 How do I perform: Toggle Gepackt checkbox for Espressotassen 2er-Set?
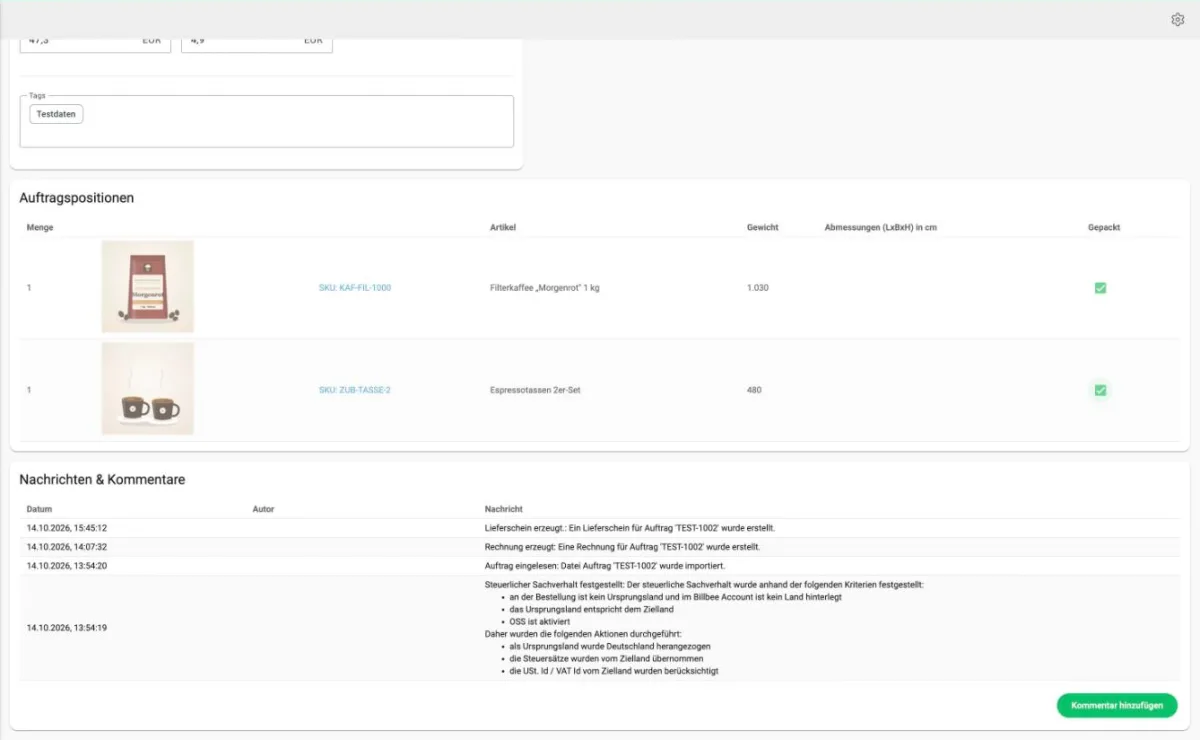(x=1100, y=390)
